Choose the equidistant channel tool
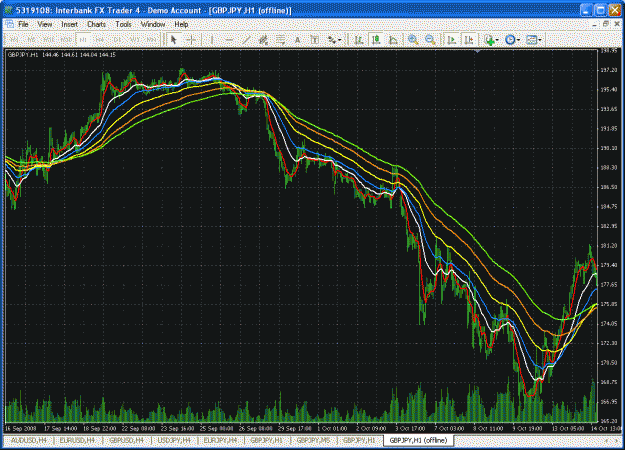This screenshot has width=625, height=450. click(263, 40)
